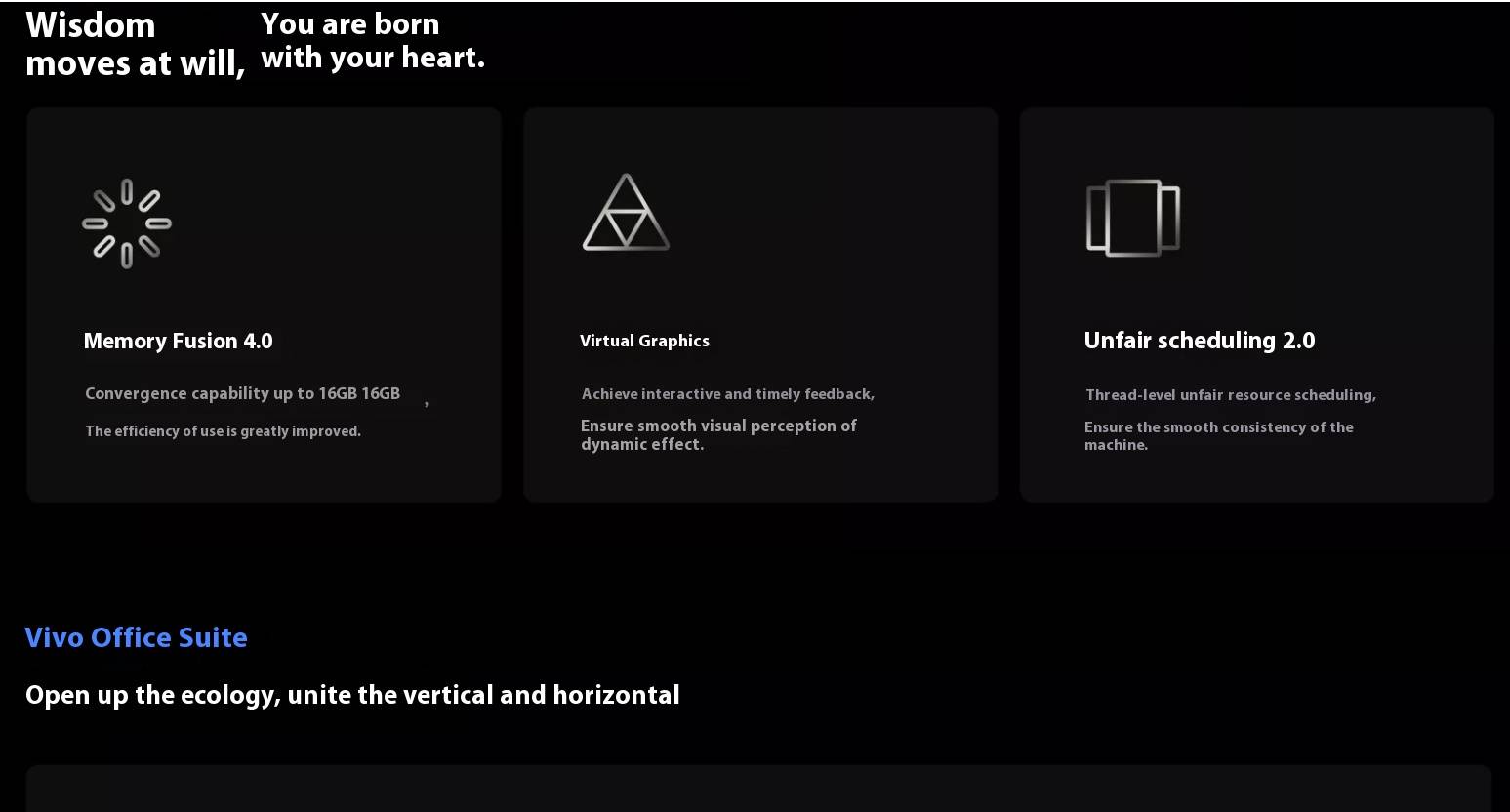Click Ensure the smooth consistency of the machine

pos(1219,435)
